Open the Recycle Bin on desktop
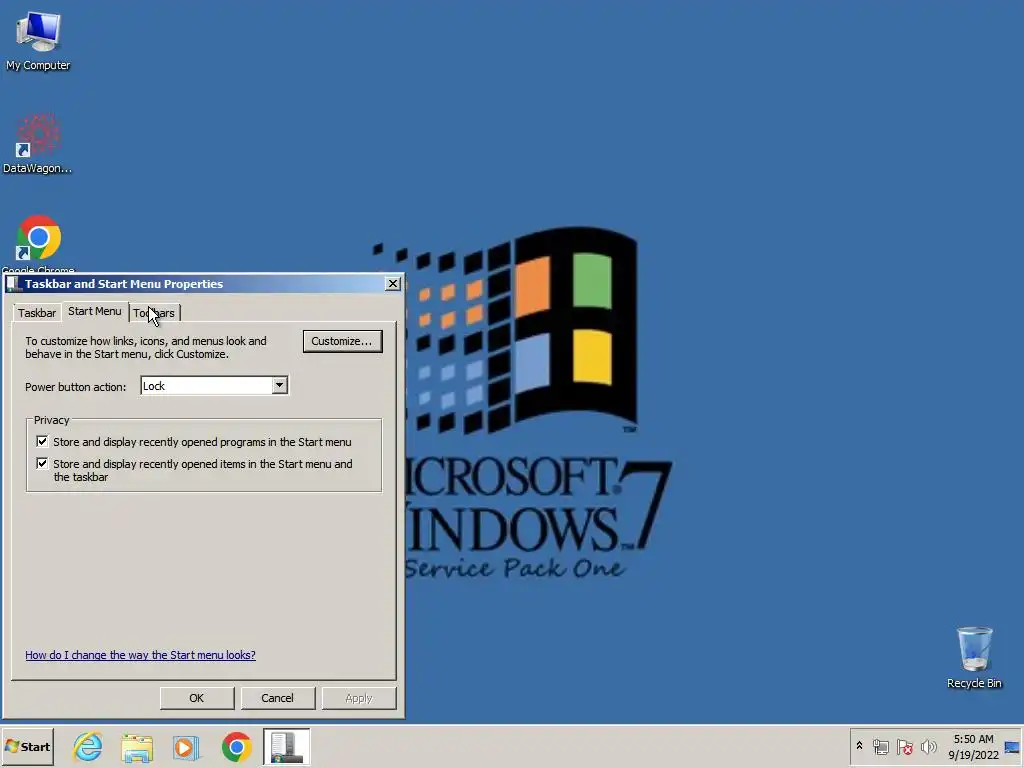 [974, 657]
